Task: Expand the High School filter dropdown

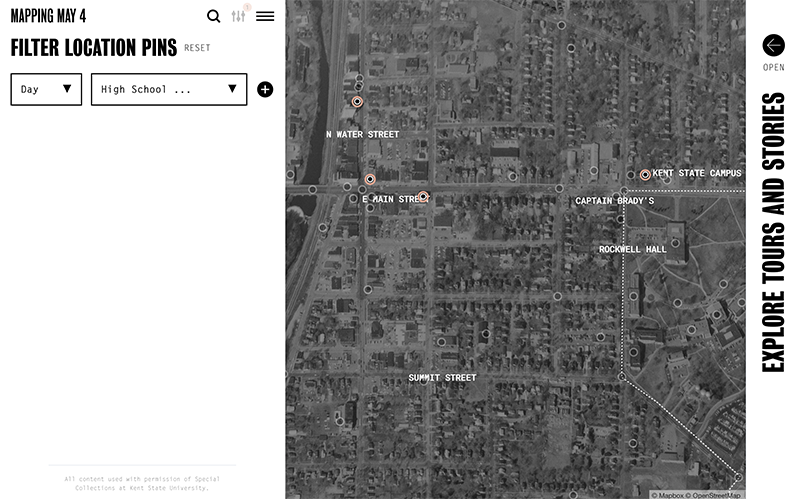Action: (x=168, y=89)
